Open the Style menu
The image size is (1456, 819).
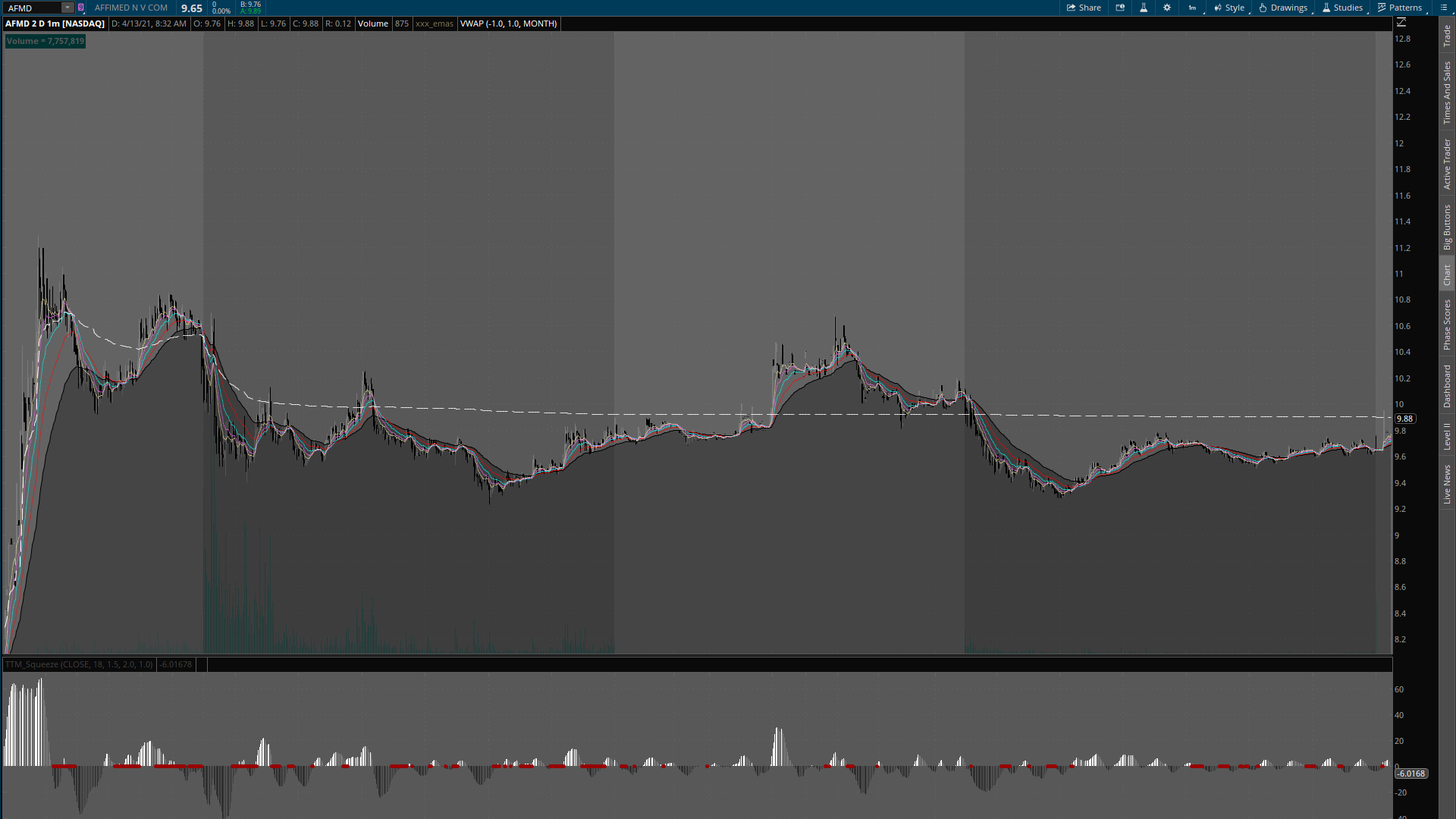point(1229,8)
